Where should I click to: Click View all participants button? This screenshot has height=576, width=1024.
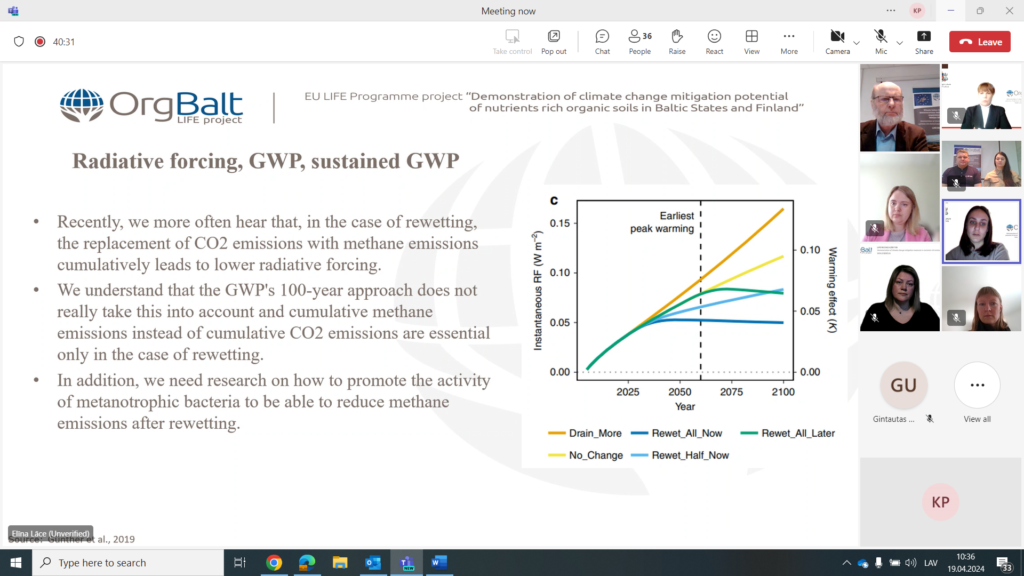(977, 385)
